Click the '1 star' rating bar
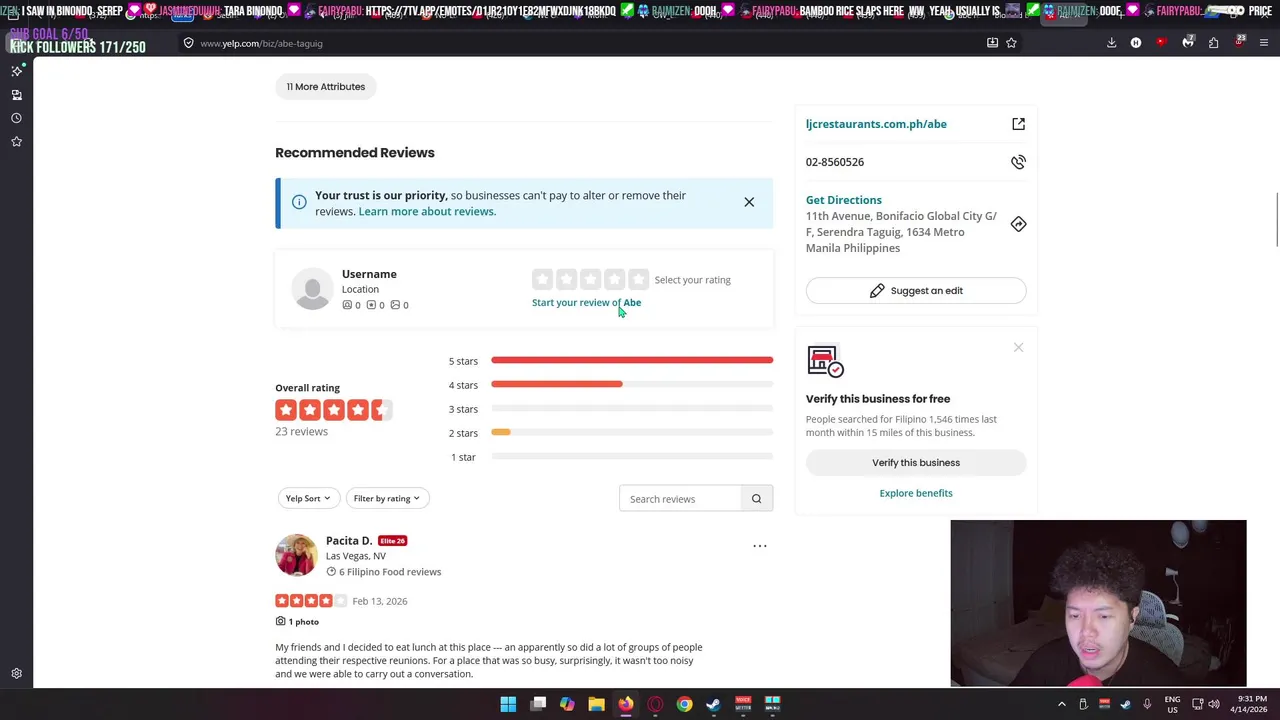Screen dimensions: 1280x720 [x=632, y=456]
